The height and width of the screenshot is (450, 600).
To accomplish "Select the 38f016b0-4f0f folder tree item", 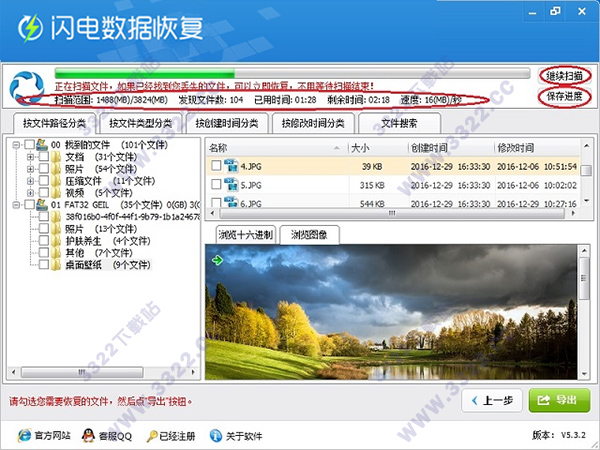I will pyautogui.click(x=132, y=217).
